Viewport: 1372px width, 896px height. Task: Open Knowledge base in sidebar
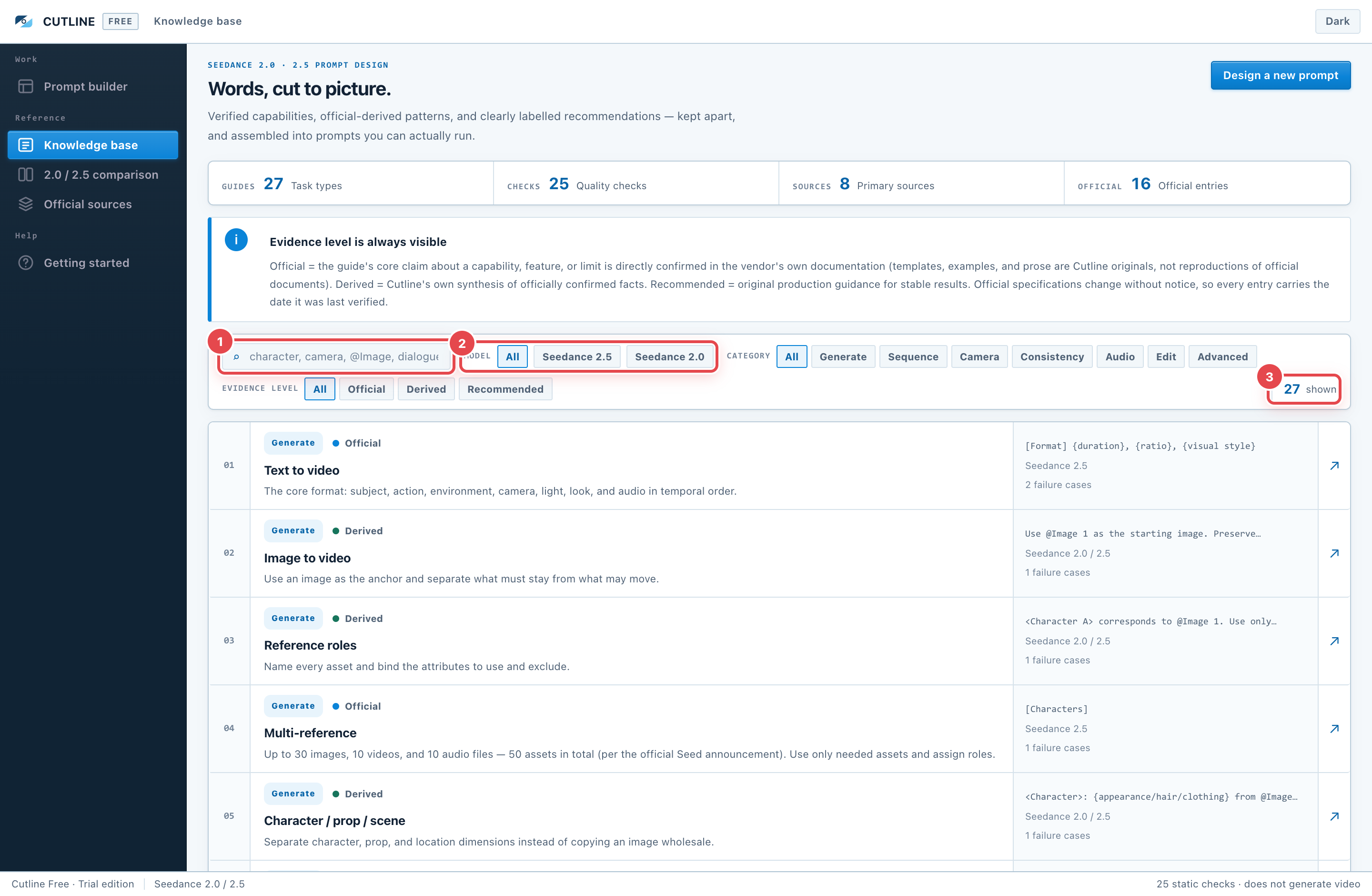[x=93, y=145]
